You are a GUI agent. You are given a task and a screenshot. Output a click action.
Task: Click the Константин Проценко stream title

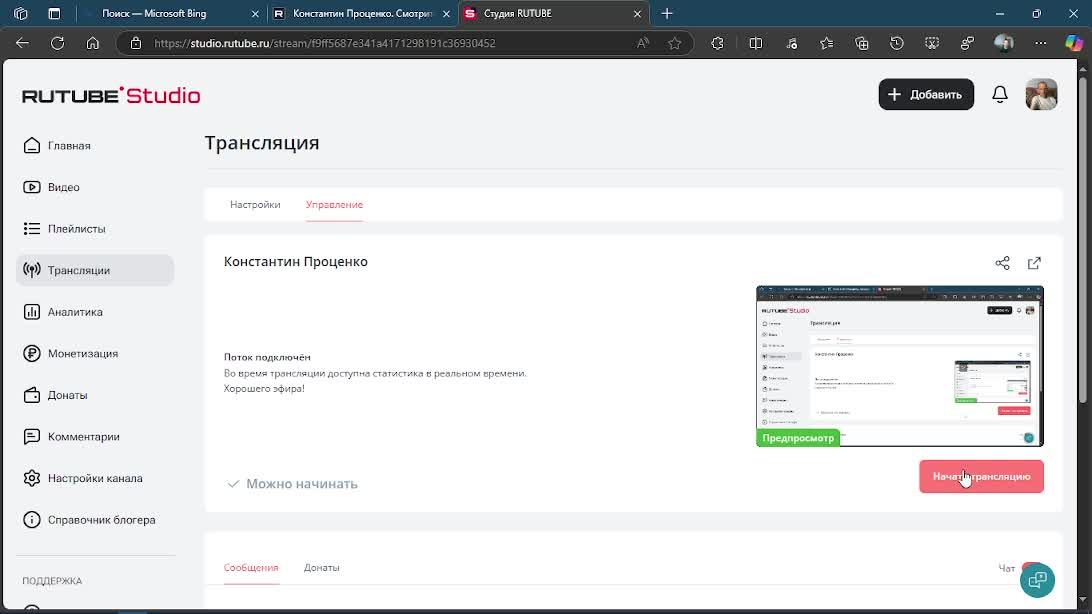pos(295,262)
